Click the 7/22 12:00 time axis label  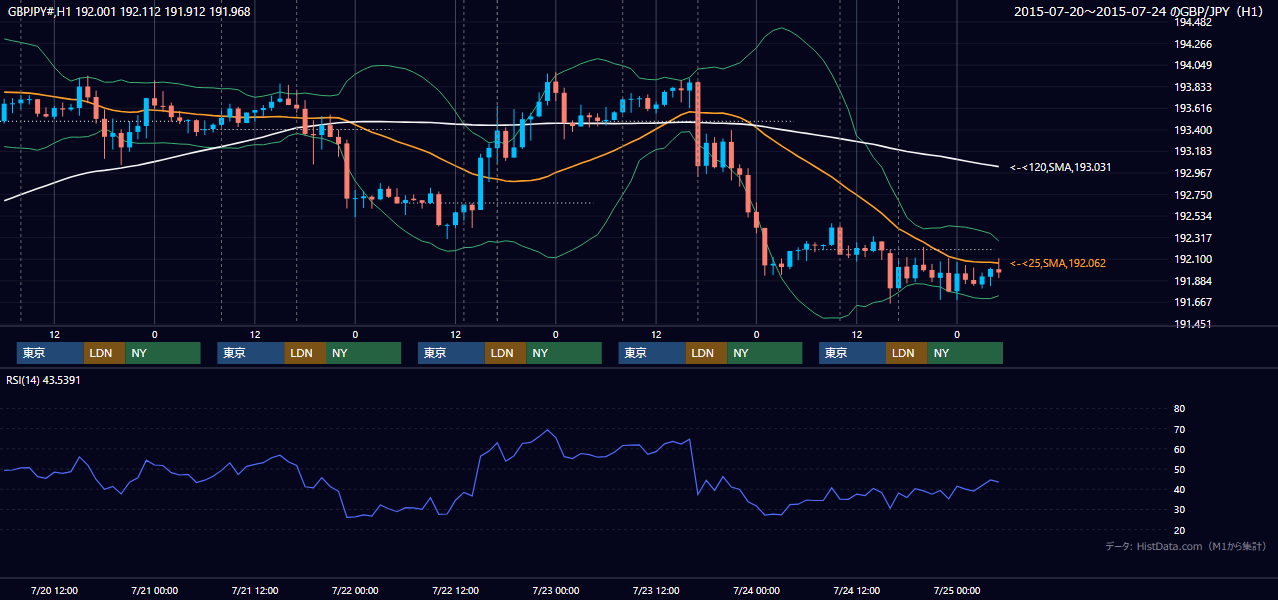click(x=455, y=590)
